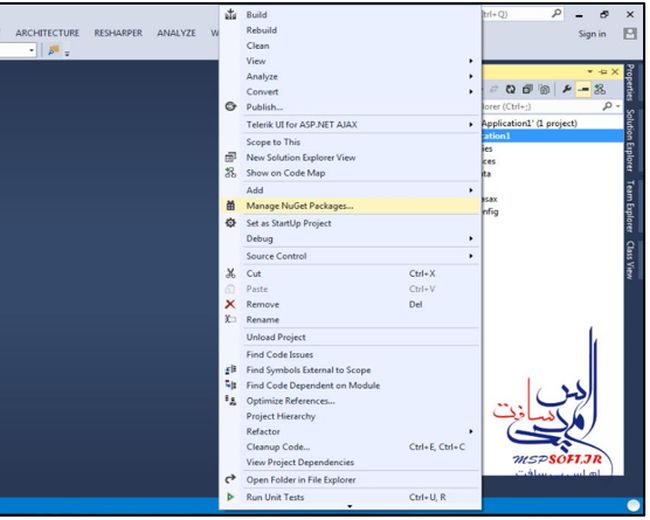The width and height of the screenshot is (650, 520).
Task: Click the Properties wrench icon in Solution Explorer
Action: 567,89
